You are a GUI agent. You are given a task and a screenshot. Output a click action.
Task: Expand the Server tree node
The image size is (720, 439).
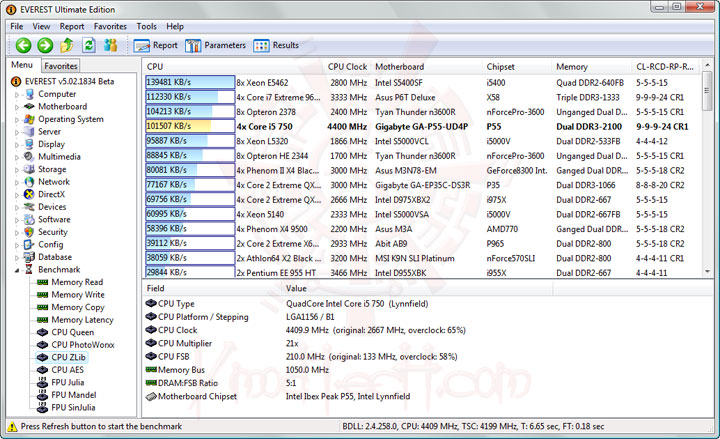coord(17,132)
